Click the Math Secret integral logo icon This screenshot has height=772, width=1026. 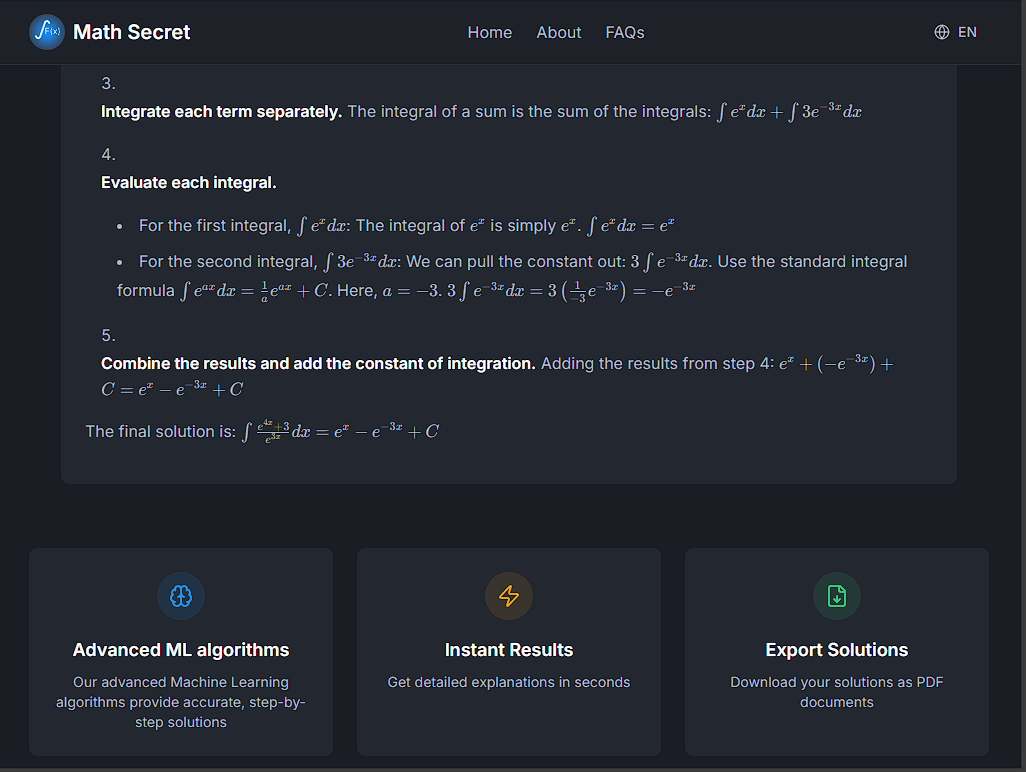[46, 32]
